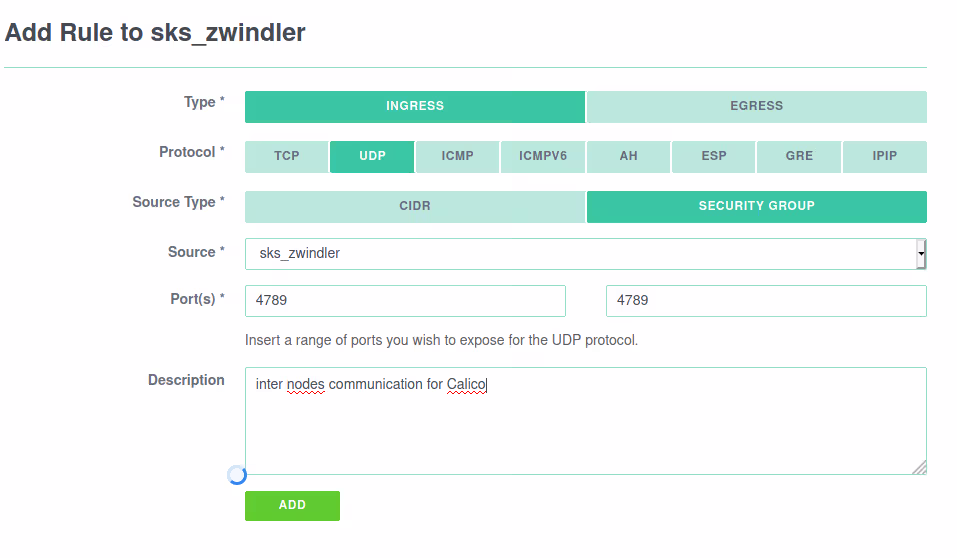Switch protocol to IPIP
This screenshot has width=957, height=558.
click(884, 156)
